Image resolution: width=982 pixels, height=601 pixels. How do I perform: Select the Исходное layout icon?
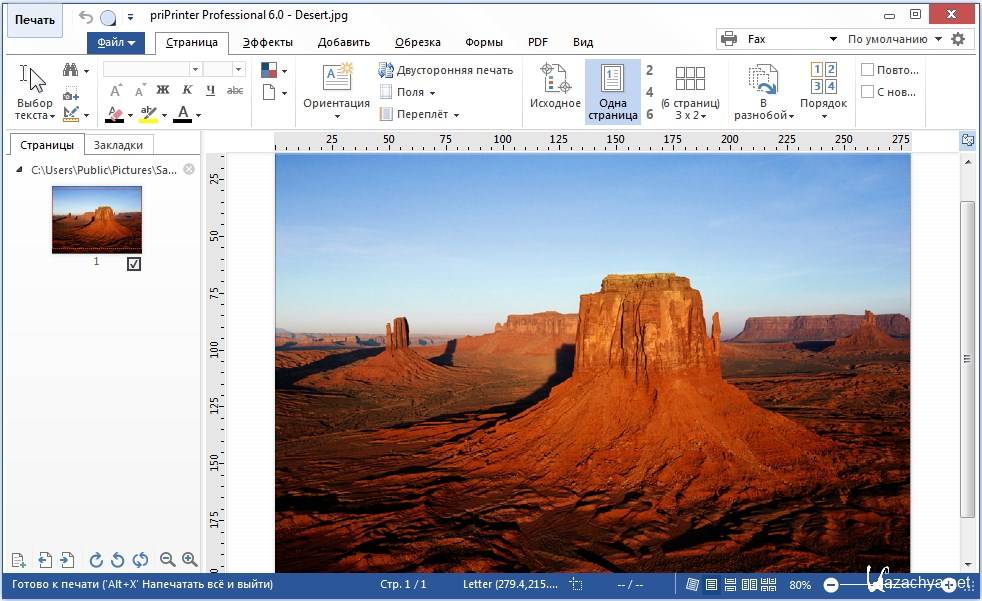coord(555,79)
